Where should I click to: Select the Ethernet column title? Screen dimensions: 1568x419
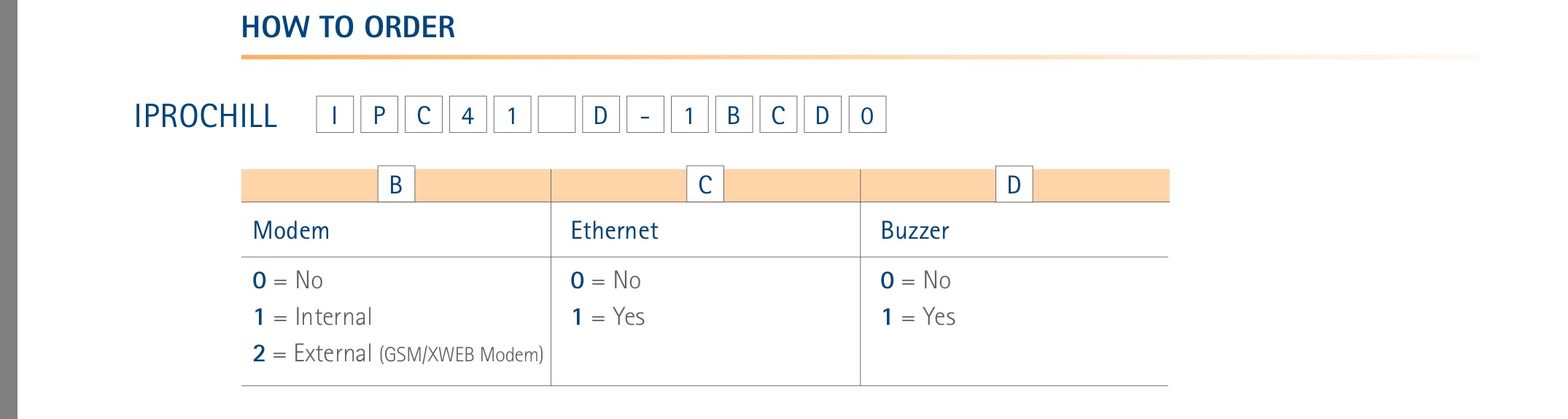coord(614,231)
